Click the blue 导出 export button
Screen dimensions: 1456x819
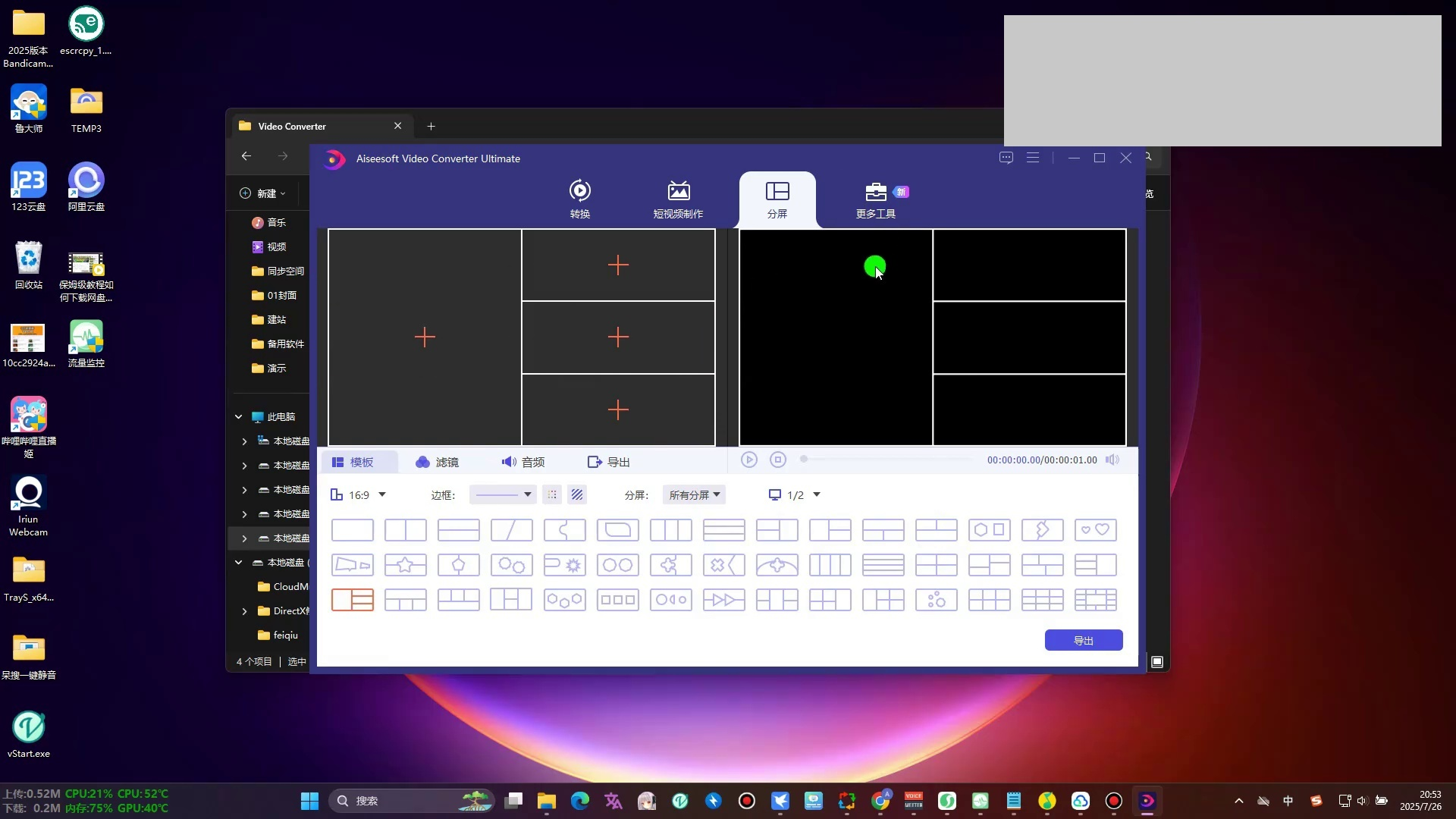click(1083, 640)
